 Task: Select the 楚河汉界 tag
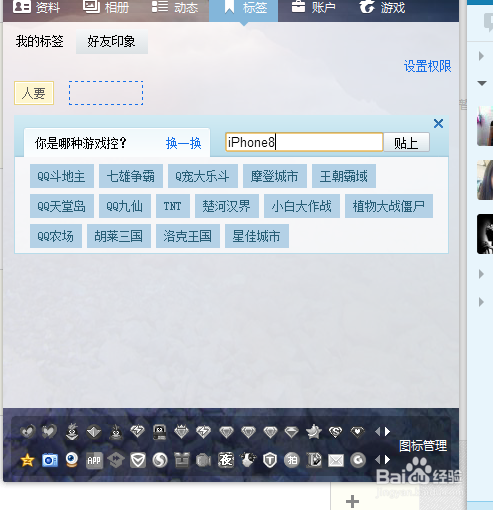click(227, 206)
